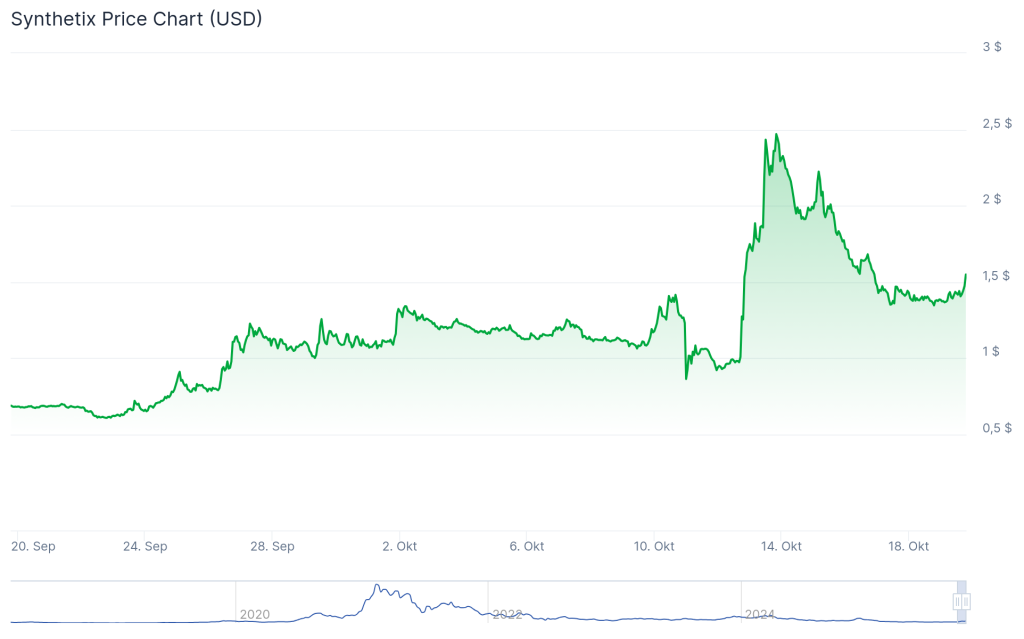Click the 0,5 $ price axis label

point(996,427)
